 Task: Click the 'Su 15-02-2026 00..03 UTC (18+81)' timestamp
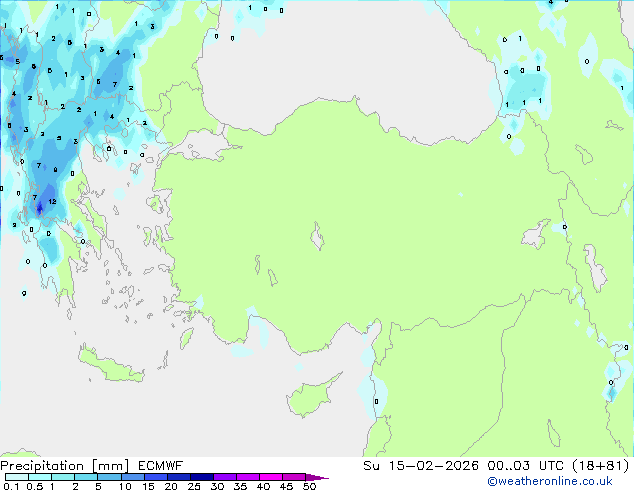pos(496,466)
